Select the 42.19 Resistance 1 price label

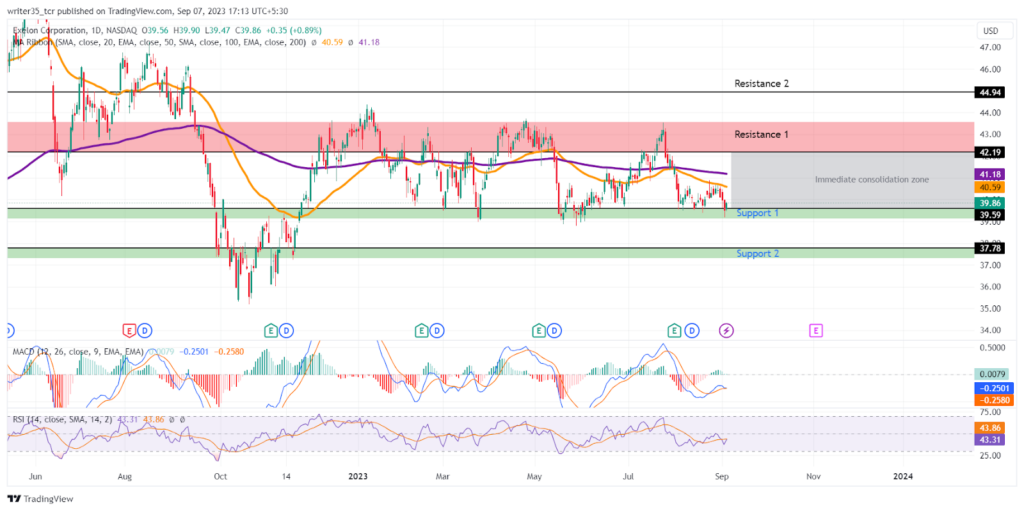click(x=991, y=152)
